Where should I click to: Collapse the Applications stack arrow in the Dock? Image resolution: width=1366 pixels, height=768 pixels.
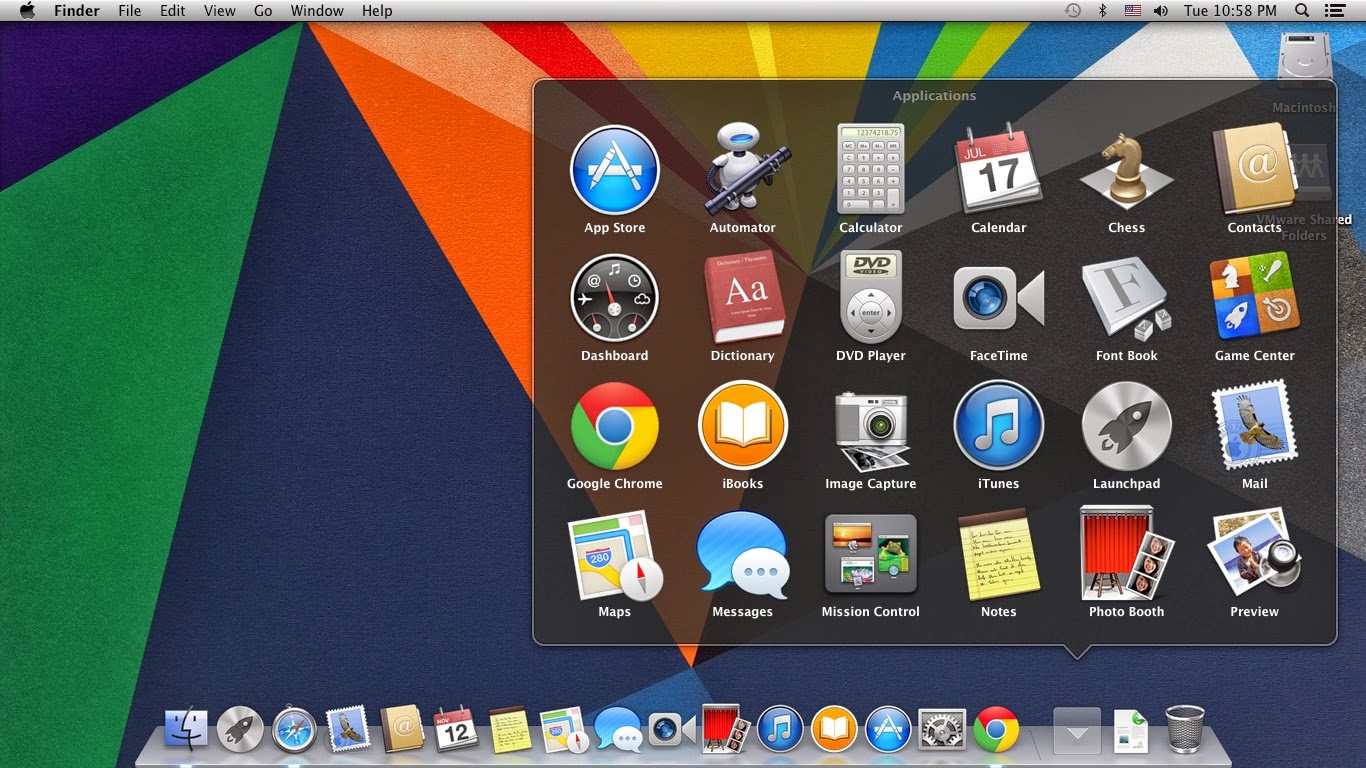tap(1077, 731)
